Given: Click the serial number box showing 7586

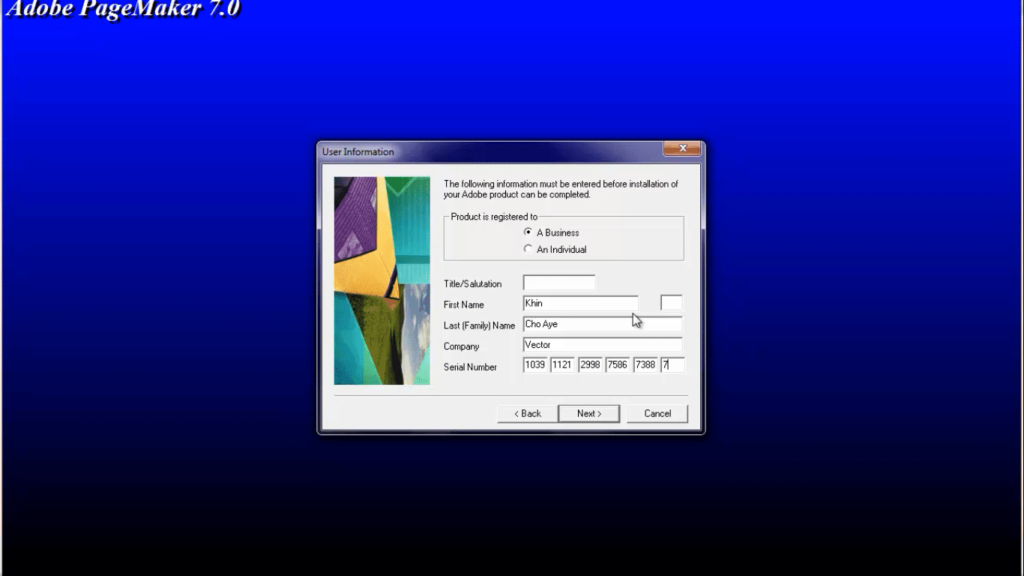Looking at the screenshot, I should pyautogui.click(x=617, y=365).
